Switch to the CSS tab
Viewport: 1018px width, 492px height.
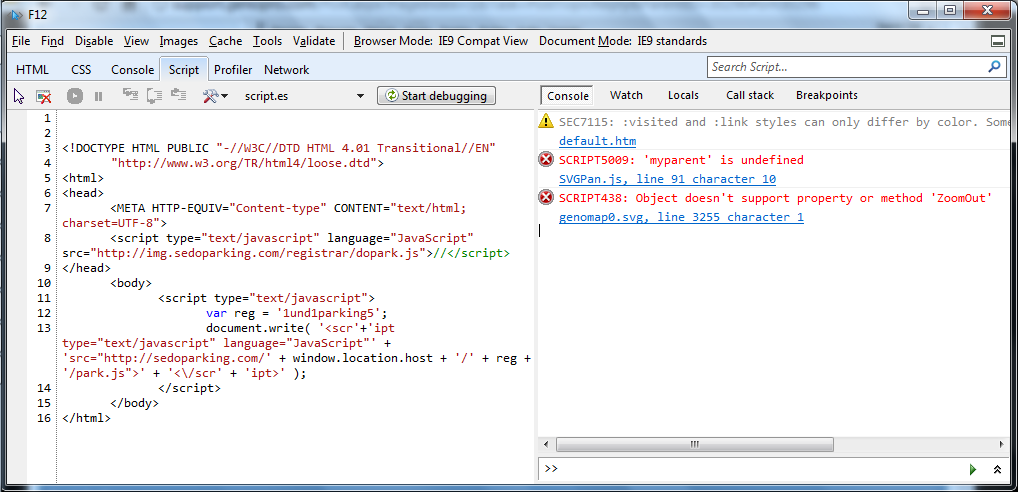coord(81,69)
